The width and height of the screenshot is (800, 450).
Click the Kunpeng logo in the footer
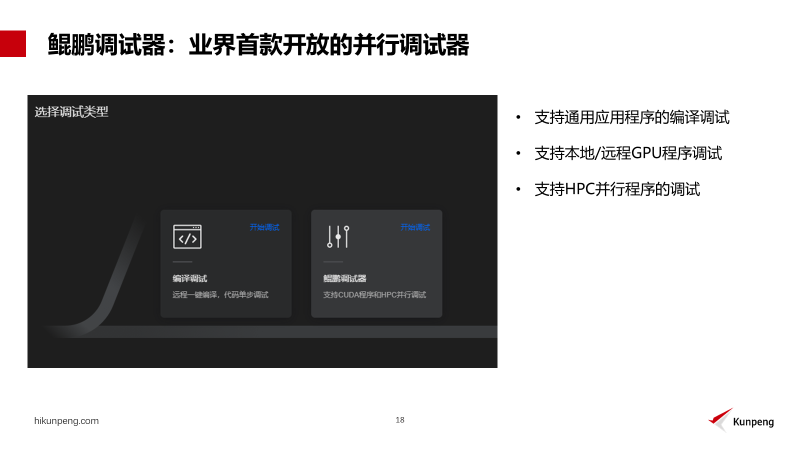(x=741, y=420)
